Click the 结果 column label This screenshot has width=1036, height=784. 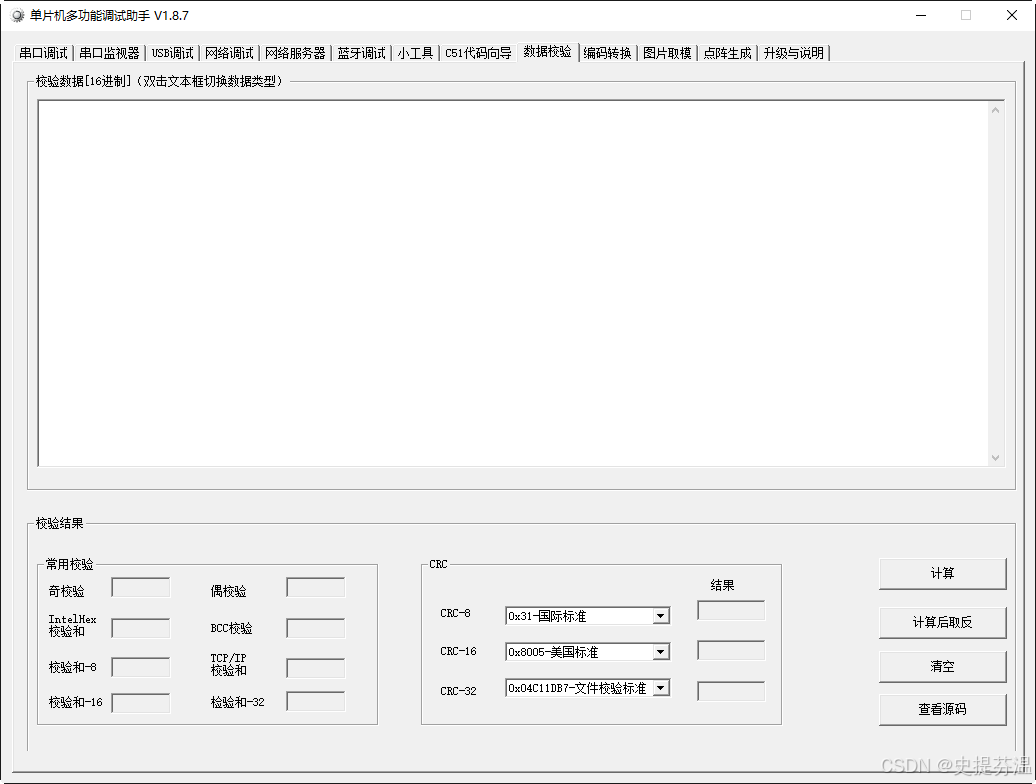tap(722, 585)
